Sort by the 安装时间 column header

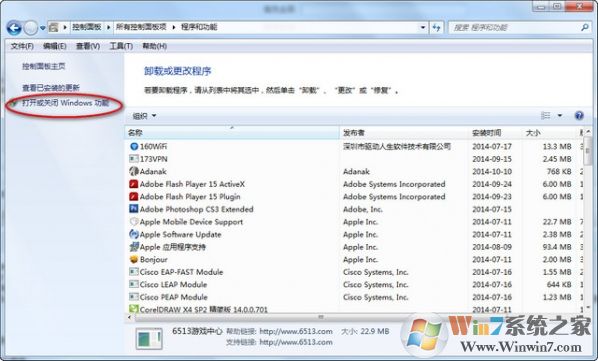tap(495, 133)
